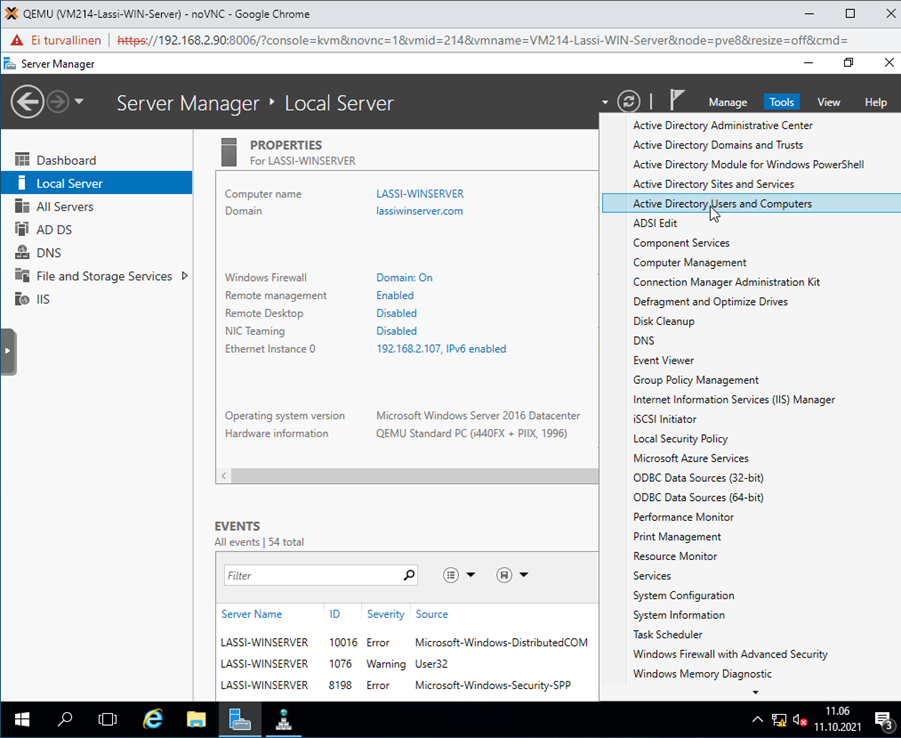The width and height of the screenshot is (901, 738).
Task: Refresh Server Manager with the circular arrows icon
Action: [629, 102]
